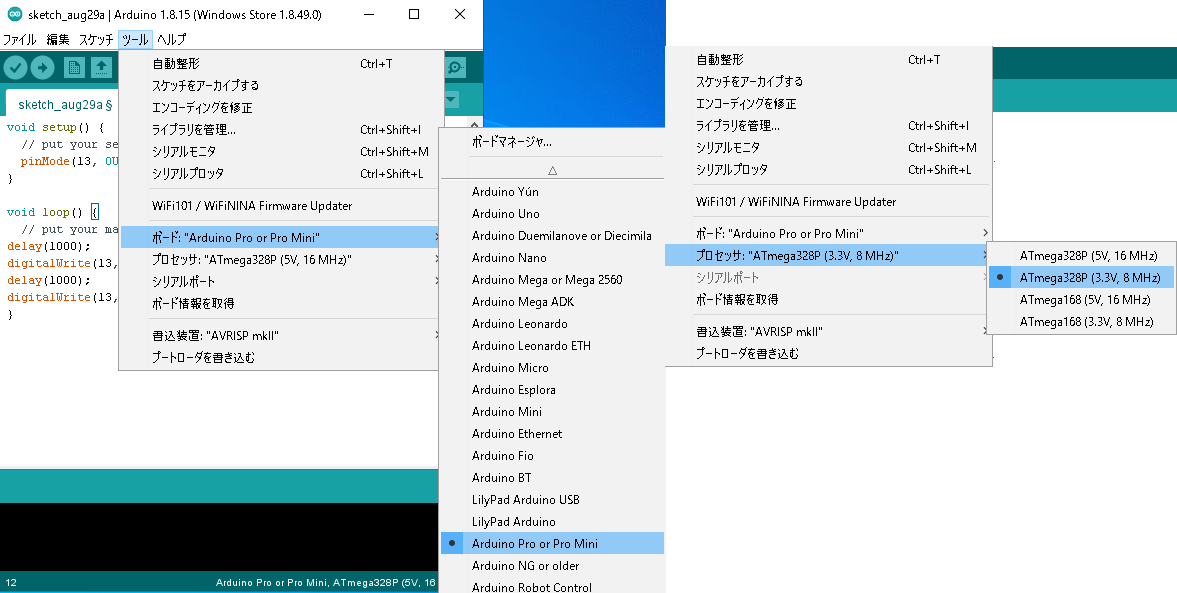Open the ファイル menu

coord(20,40)
